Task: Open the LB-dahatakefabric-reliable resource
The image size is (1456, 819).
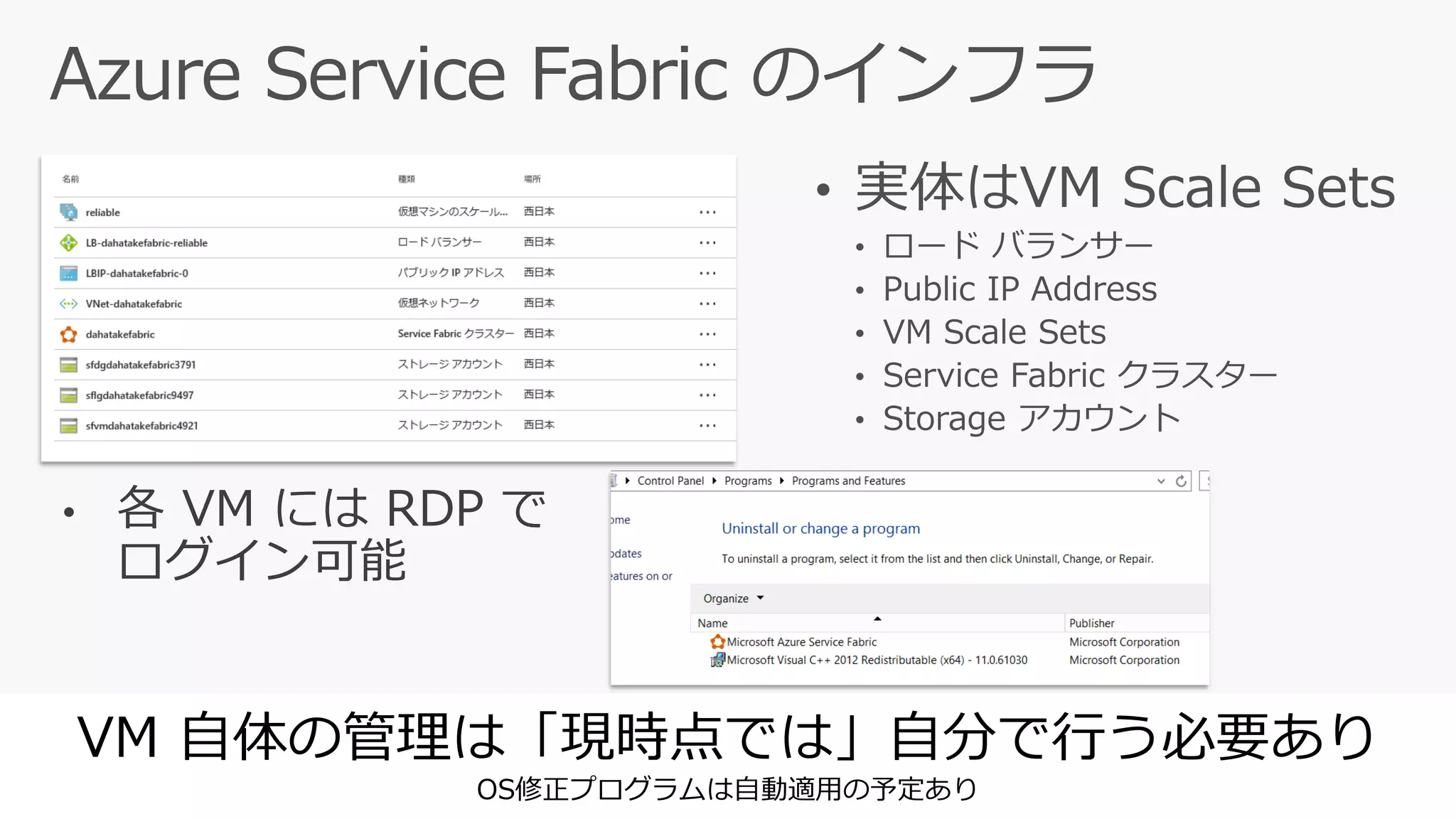Action: 146,243
